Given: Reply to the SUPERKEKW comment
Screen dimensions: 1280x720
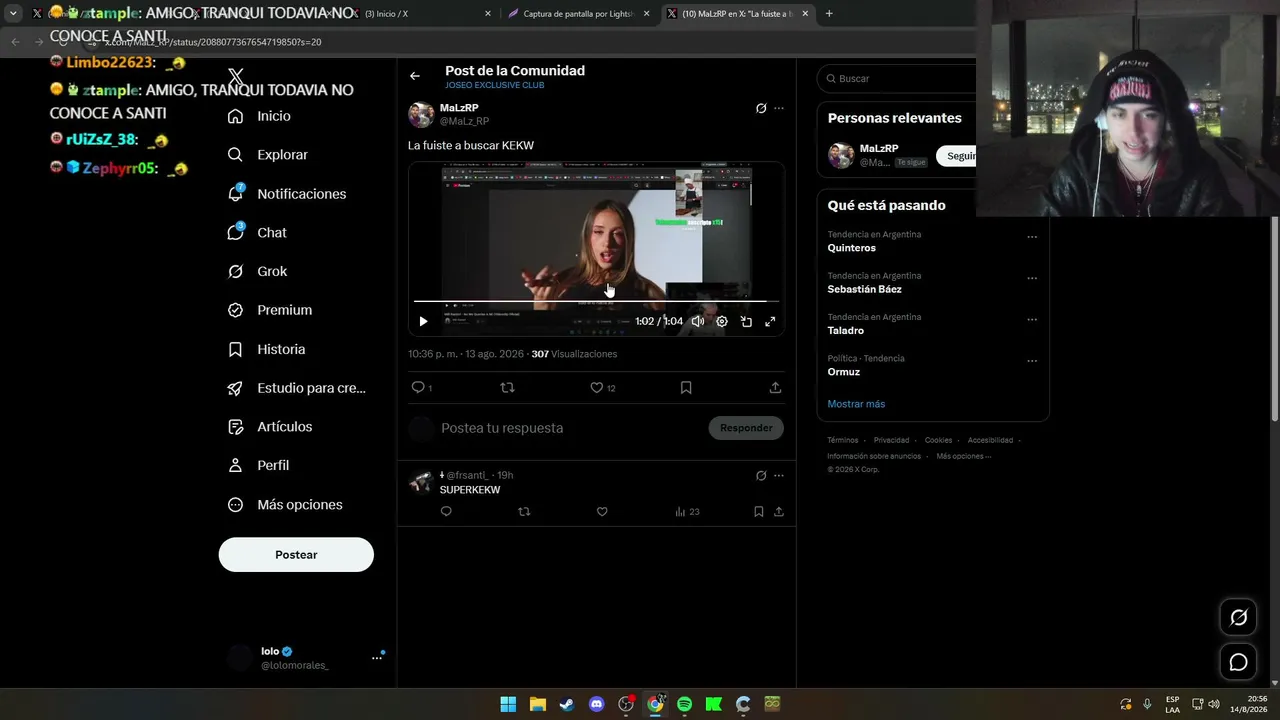Looking at the screenshot, I should (446, 512).
